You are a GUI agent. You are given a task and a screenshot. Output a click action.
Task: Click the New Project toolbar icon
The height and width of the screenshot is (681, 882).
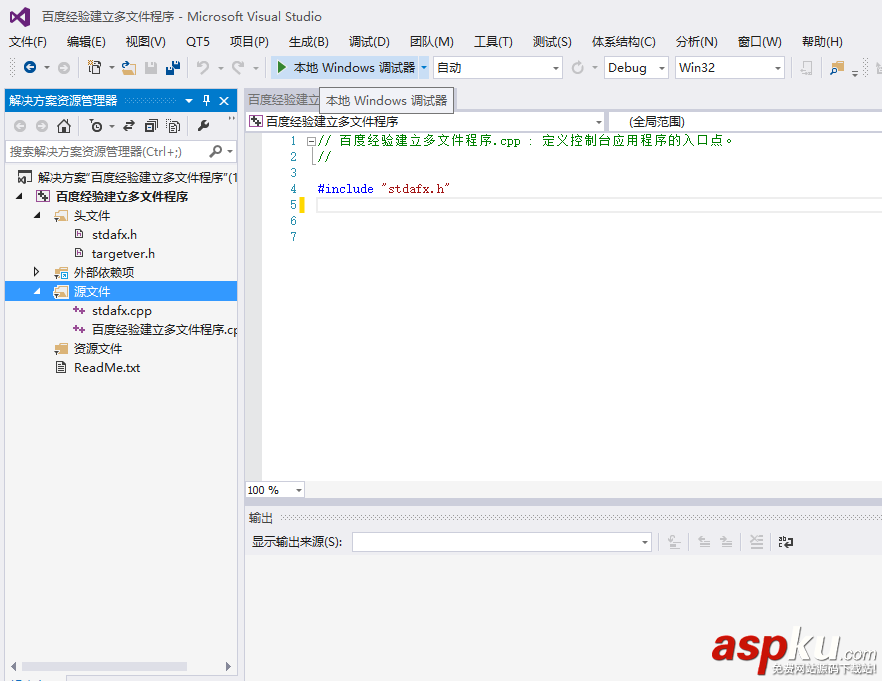pos(94,67)
